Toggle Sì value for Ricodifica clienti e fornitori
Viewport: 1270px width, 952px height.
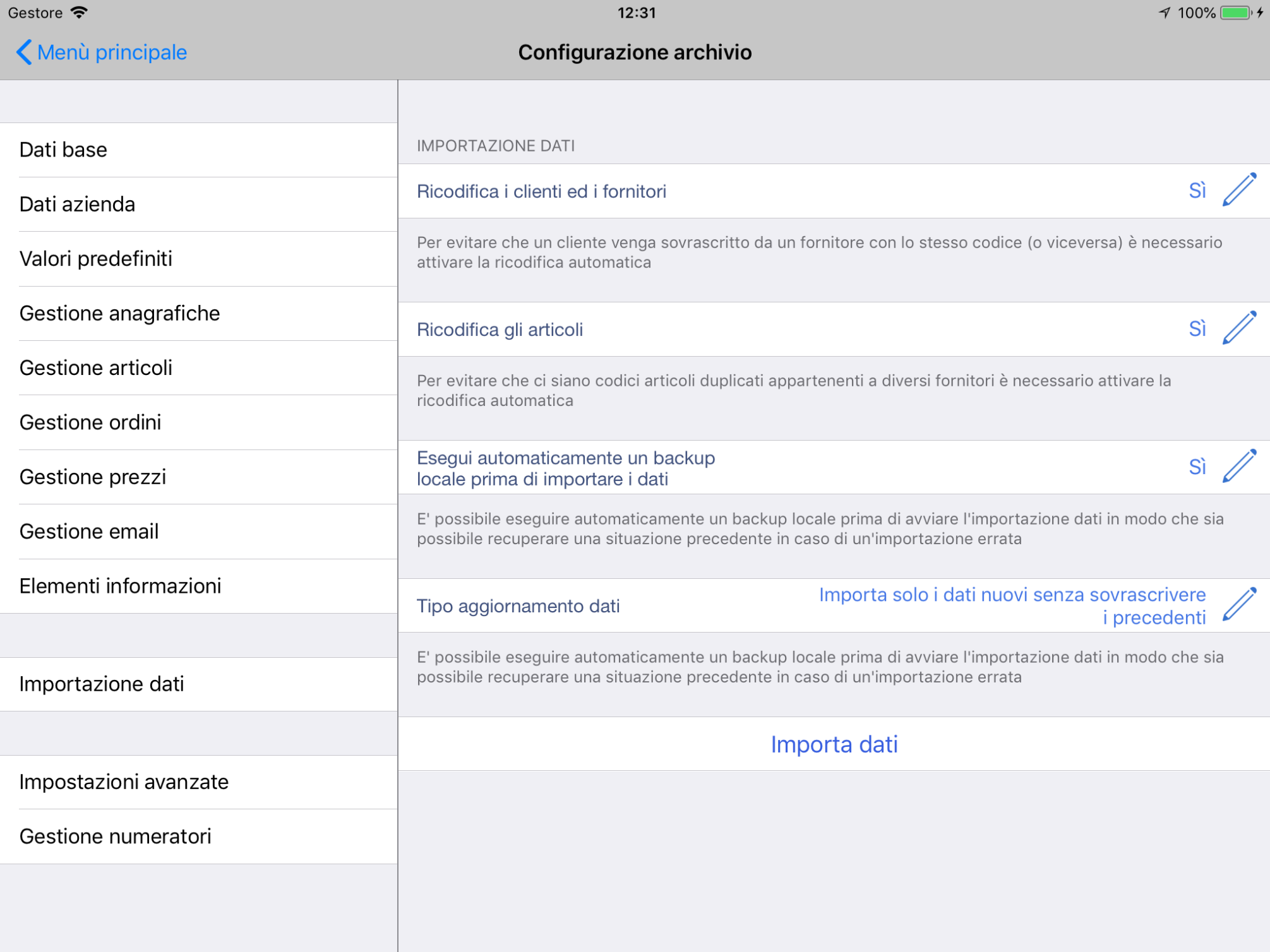tap(1197, 191)
